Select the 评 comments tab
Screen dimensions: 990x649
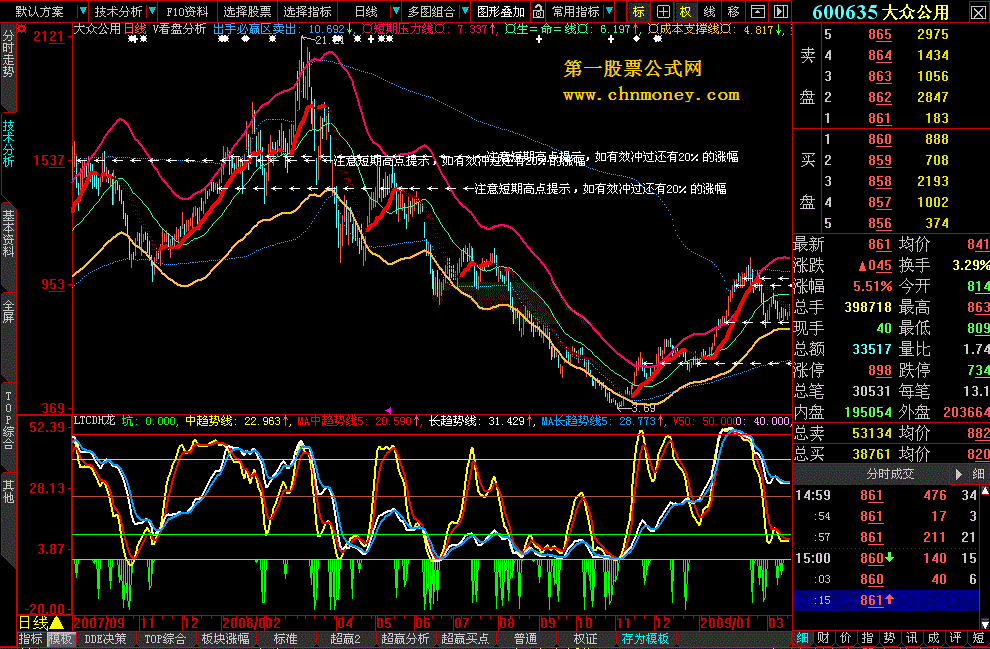pyautogui.click(x=956, y=639)
